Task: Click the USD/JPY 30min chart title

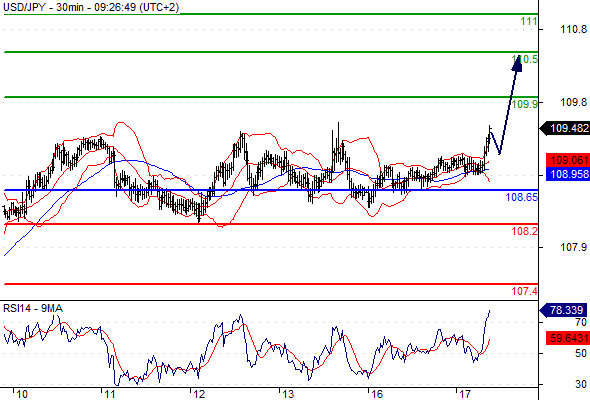Action: (91, 7)
